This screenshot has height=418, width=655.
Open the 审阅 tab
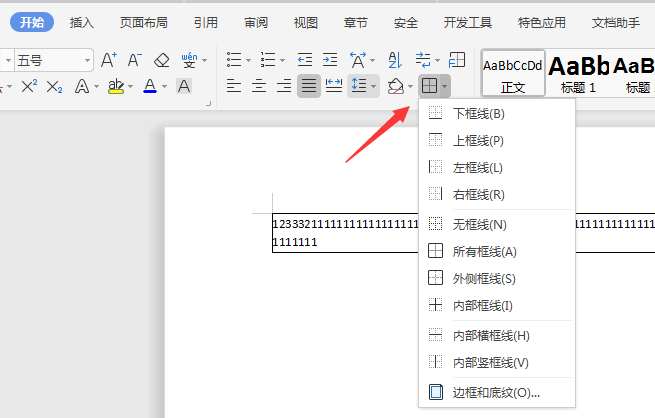(x=256, y=23)
